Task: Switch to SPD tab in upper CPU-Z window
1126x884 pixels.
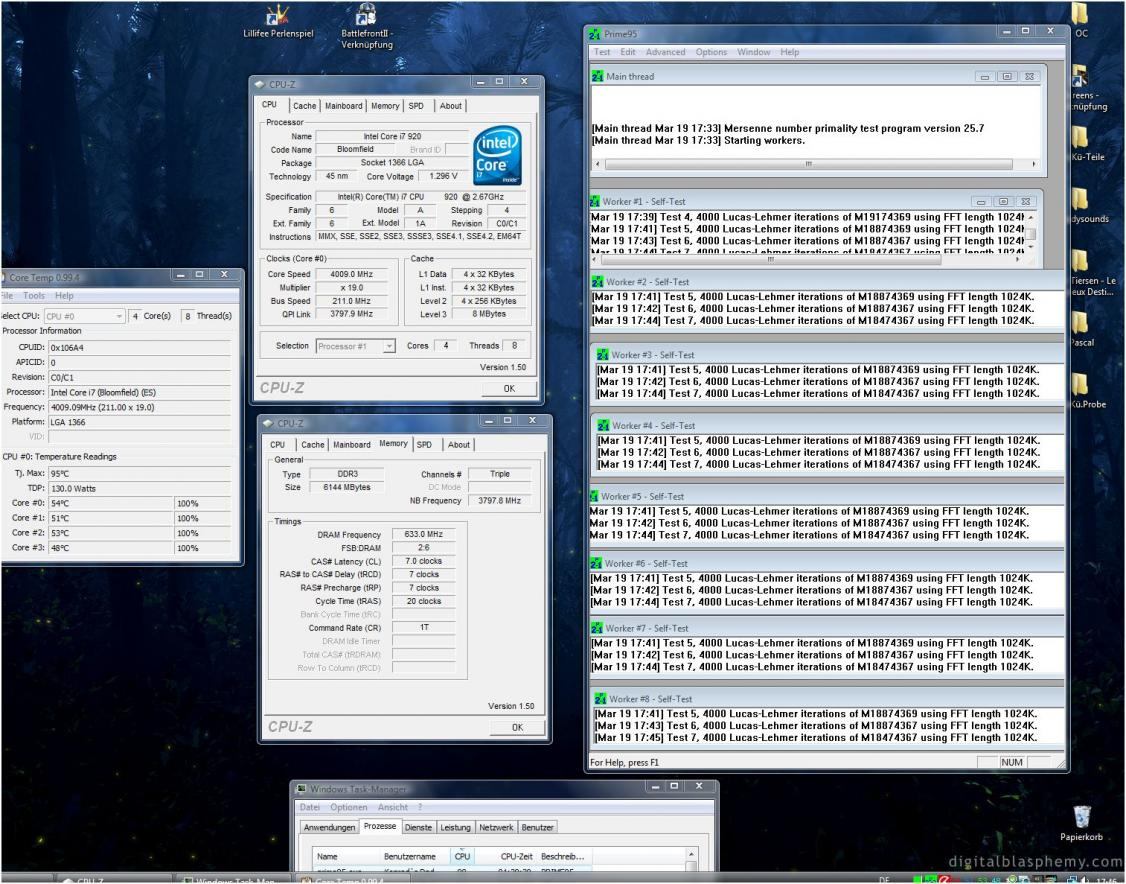Action: click(416, 106)
